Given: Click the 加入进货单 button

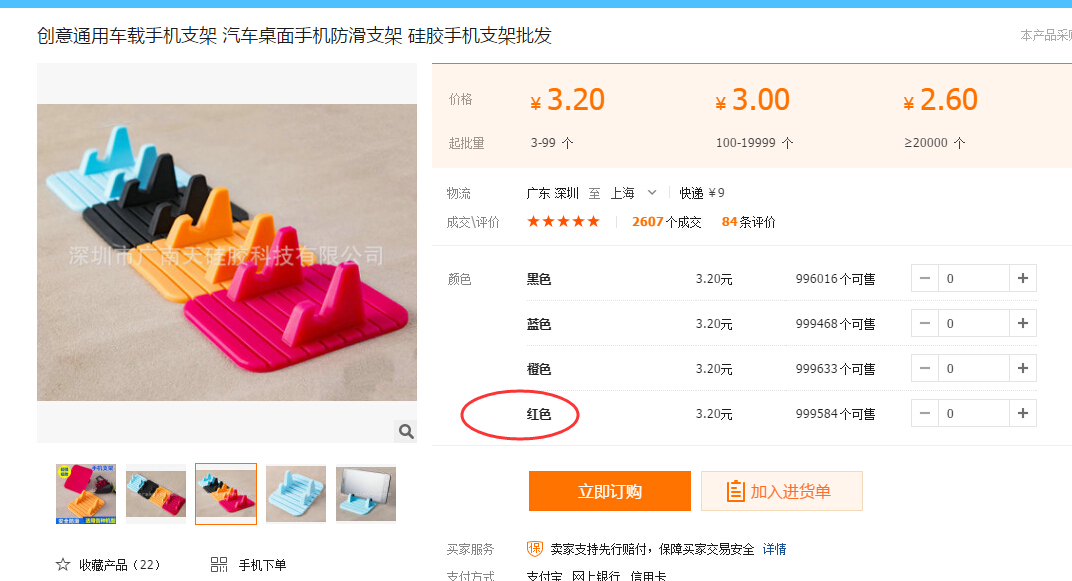Looking at the screenshot, I should point(781,491).
